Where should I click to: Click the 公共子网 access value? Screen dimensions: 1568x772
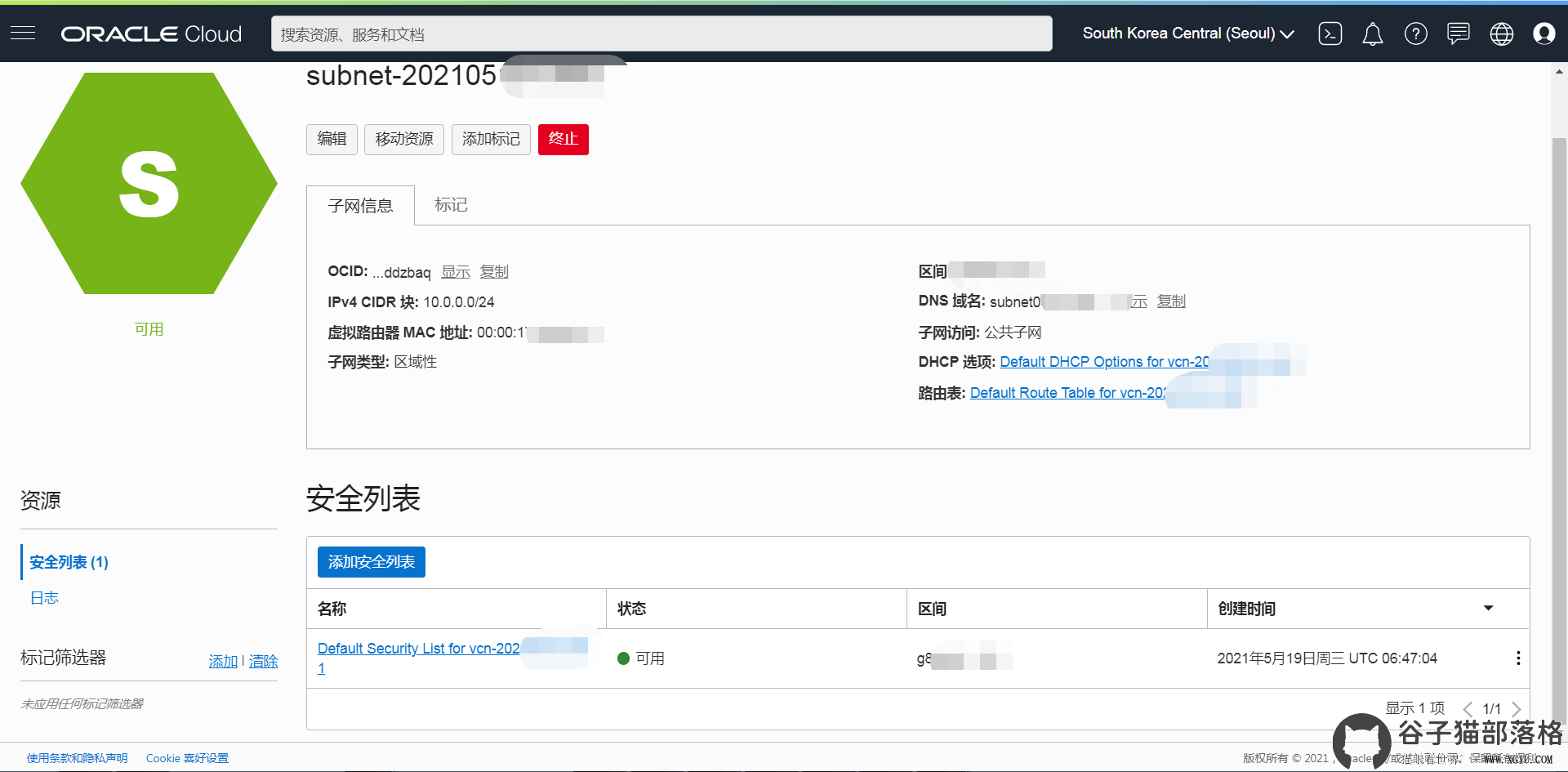(1013, 332)
